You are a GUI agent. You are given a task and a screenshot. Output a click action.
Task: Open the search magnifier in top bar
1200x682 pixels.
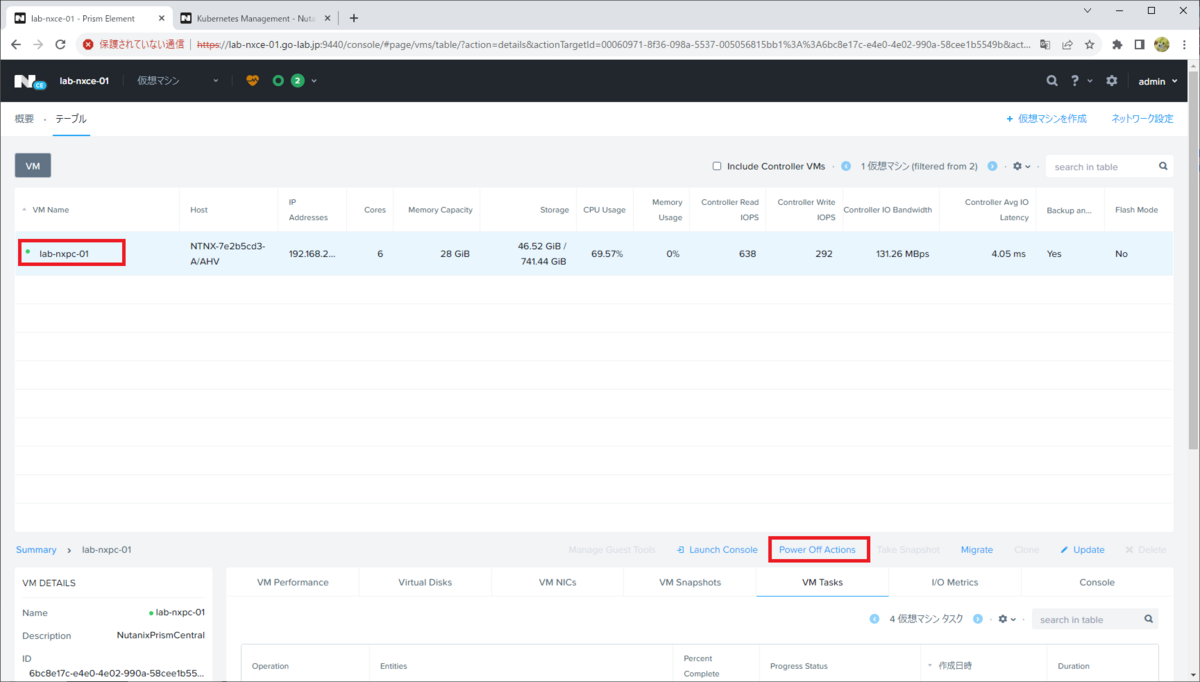[1051, 81]
